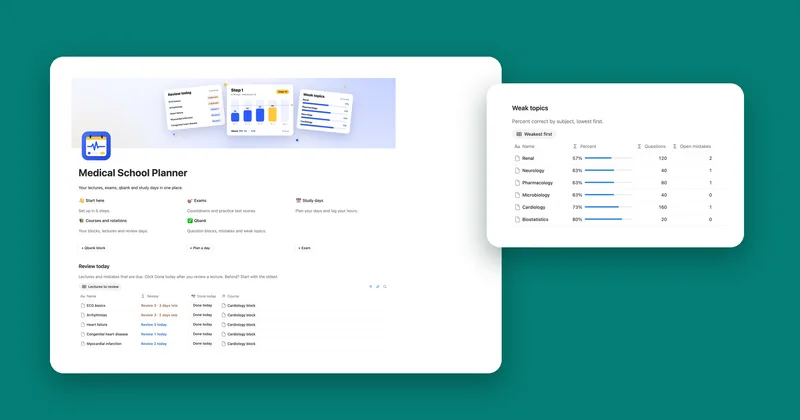The width and height of the screenshot is (800, 420).
Task: Open the sort icon above the review table
Action: (378, 287)
